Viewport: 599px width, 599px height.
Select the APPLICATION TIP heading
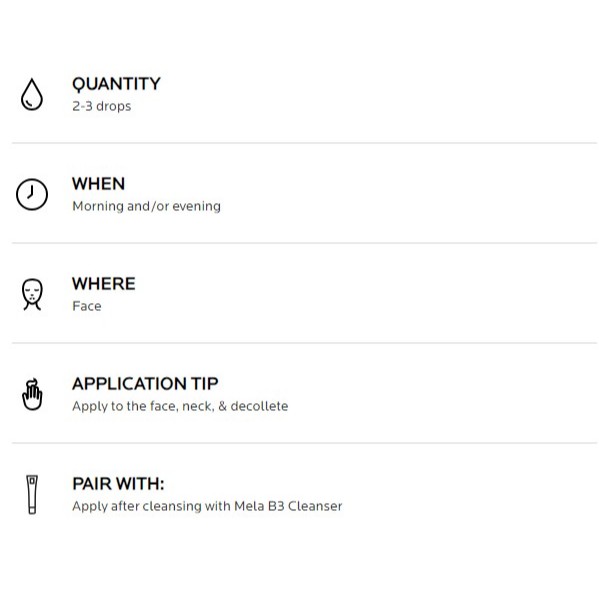point(145,384)
